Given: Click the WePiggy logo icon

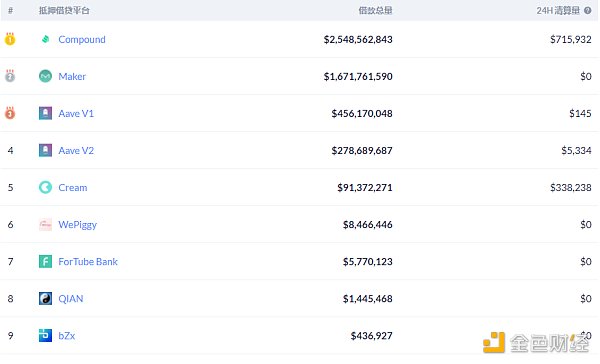Looking at the screenshot, I should coord(46,224).
